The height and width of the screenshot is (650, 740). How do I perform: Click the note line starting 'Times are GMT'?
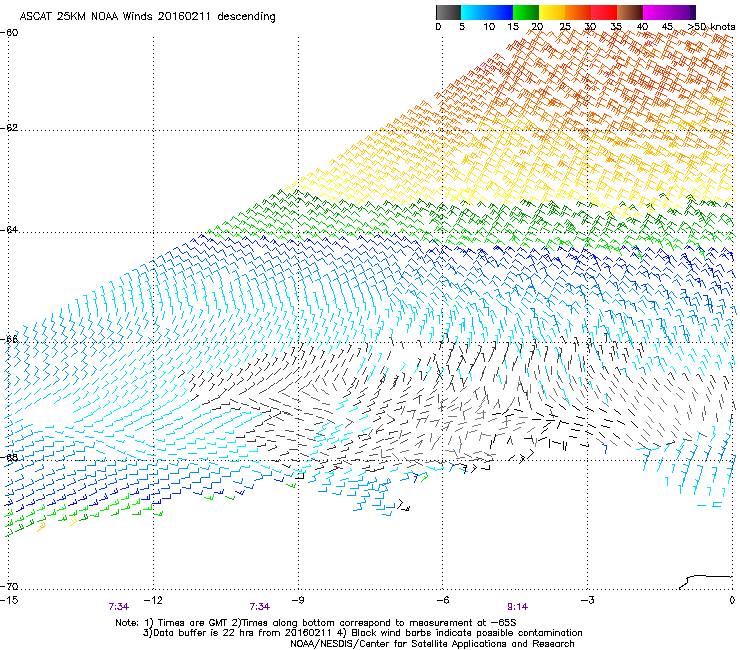[x=316, y=623]
